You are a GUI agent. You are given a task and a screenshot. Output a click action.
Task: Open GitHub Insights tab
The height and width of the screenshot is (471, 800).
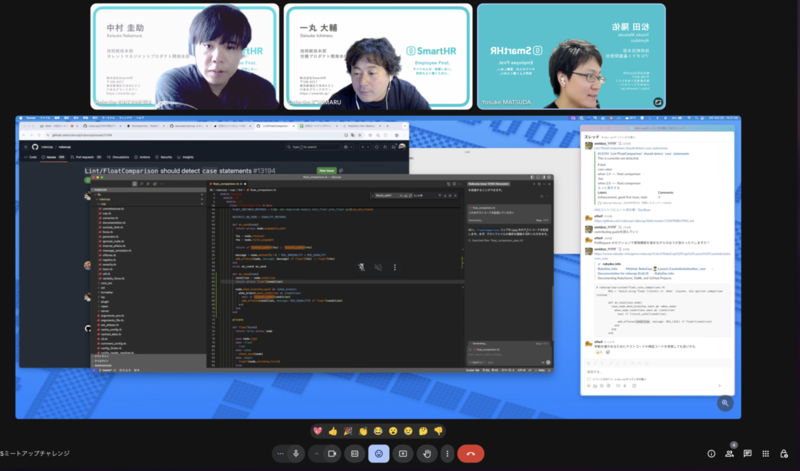click(186, 157)
